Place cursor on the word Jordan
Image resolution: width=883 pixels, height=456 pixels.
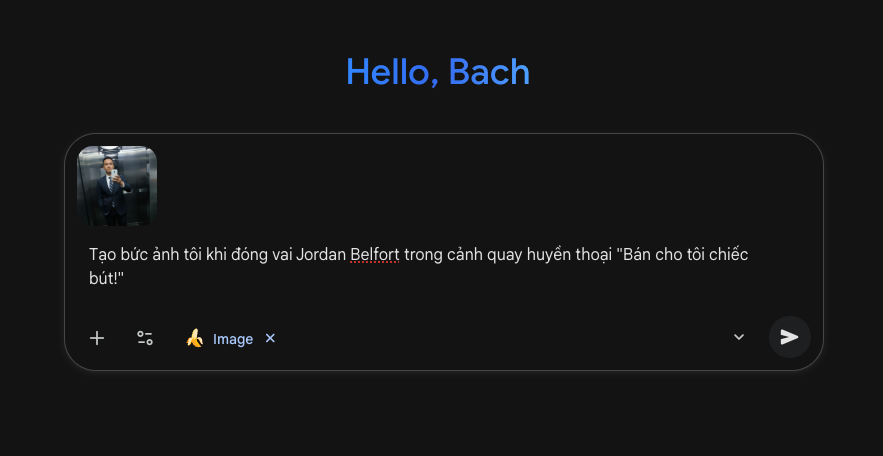click(x=321, y=254)
